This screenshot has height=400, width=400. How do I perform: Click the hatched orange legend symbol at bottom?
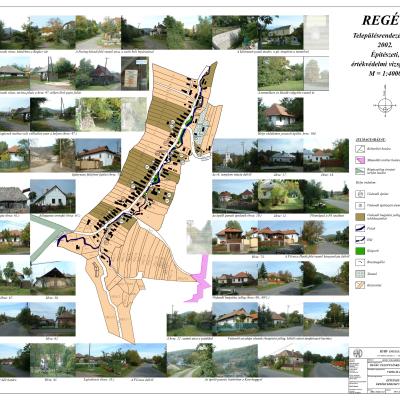pyautogui.click(x=360, y=285)
